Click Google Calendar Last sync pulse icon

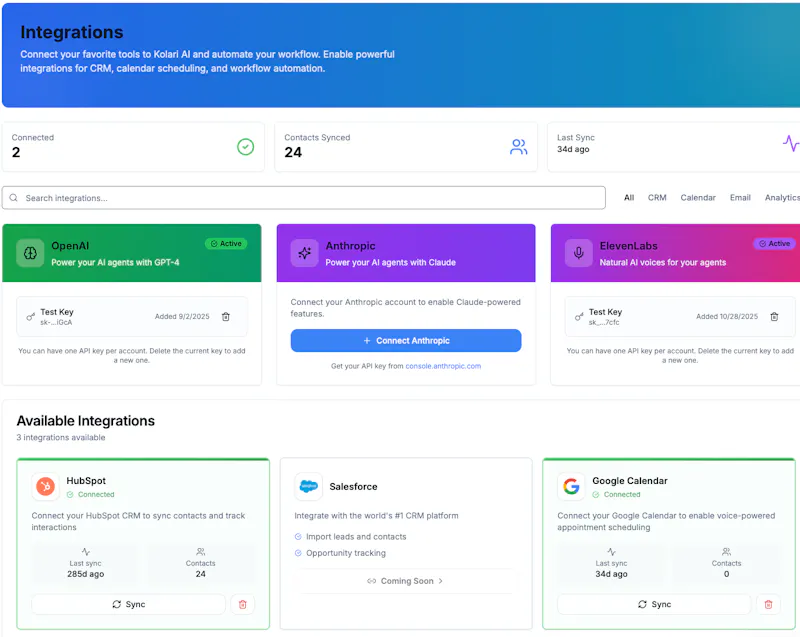click(611, 552)
